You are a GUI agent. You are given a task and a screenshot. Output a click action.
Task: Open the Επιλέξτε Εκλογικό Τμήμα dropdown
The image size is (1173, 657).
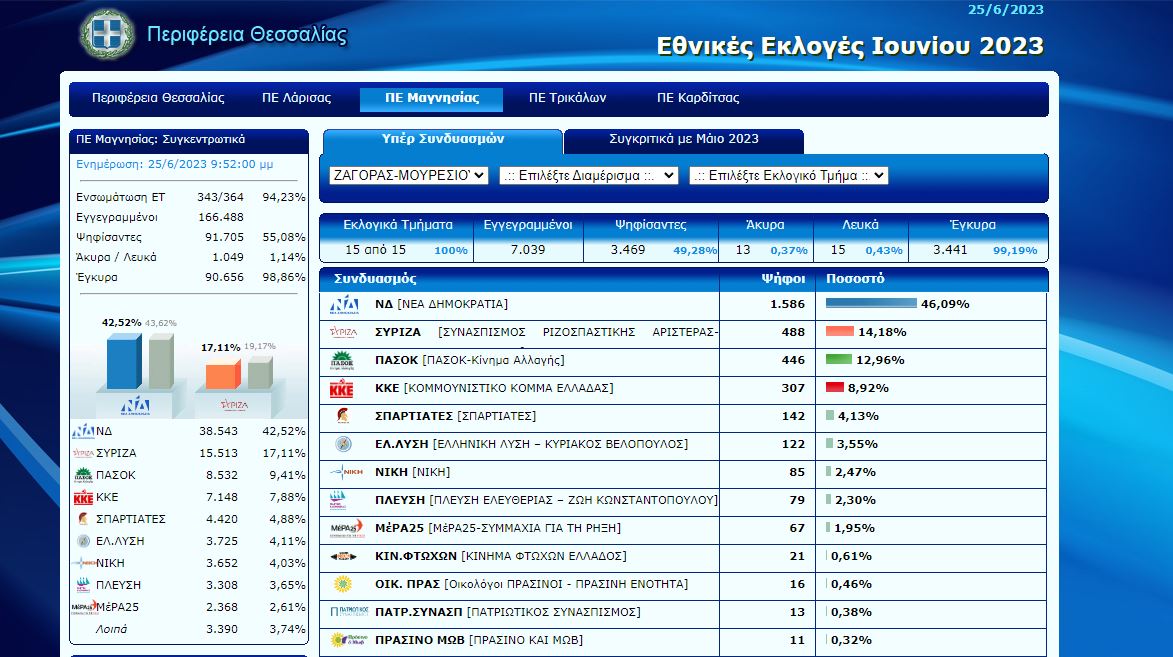(788, 175)
